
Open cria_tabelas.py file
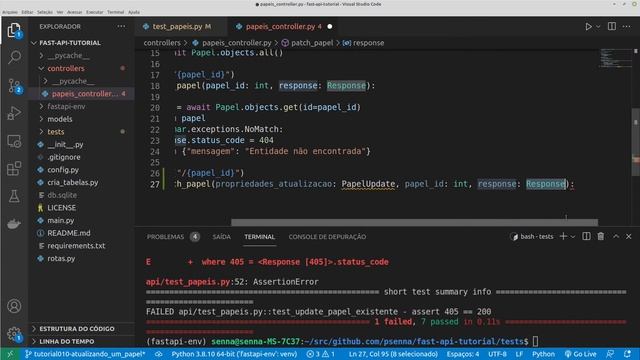pos(72,182)
